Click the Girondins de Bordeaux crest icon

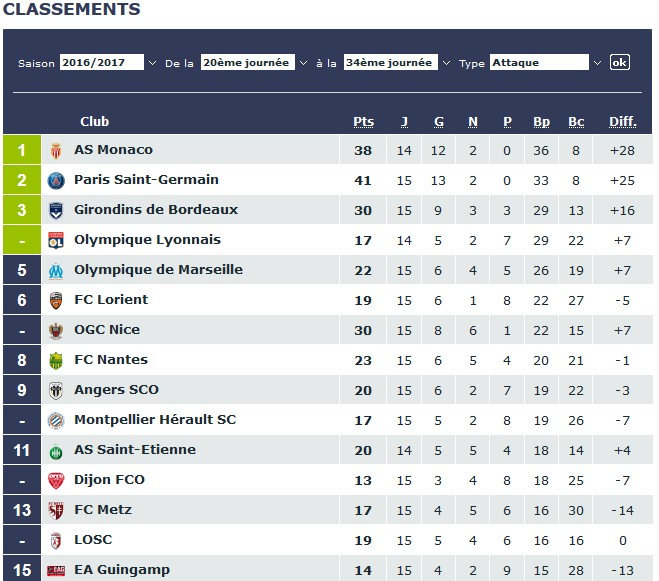56,210
